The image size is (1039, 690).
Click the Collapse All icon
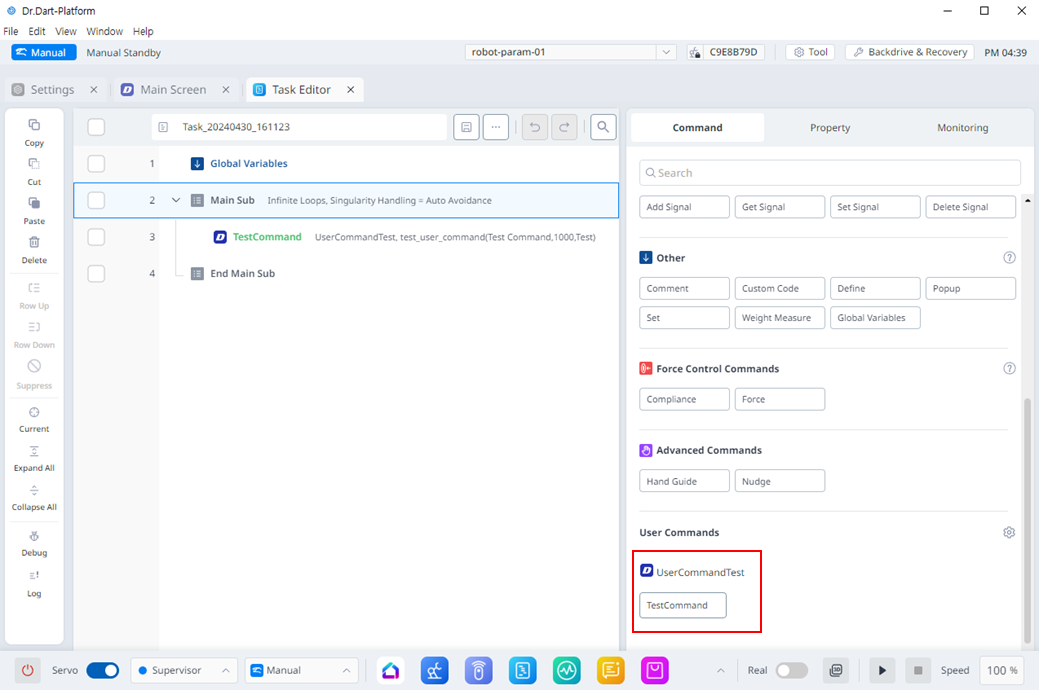[34, 490]
